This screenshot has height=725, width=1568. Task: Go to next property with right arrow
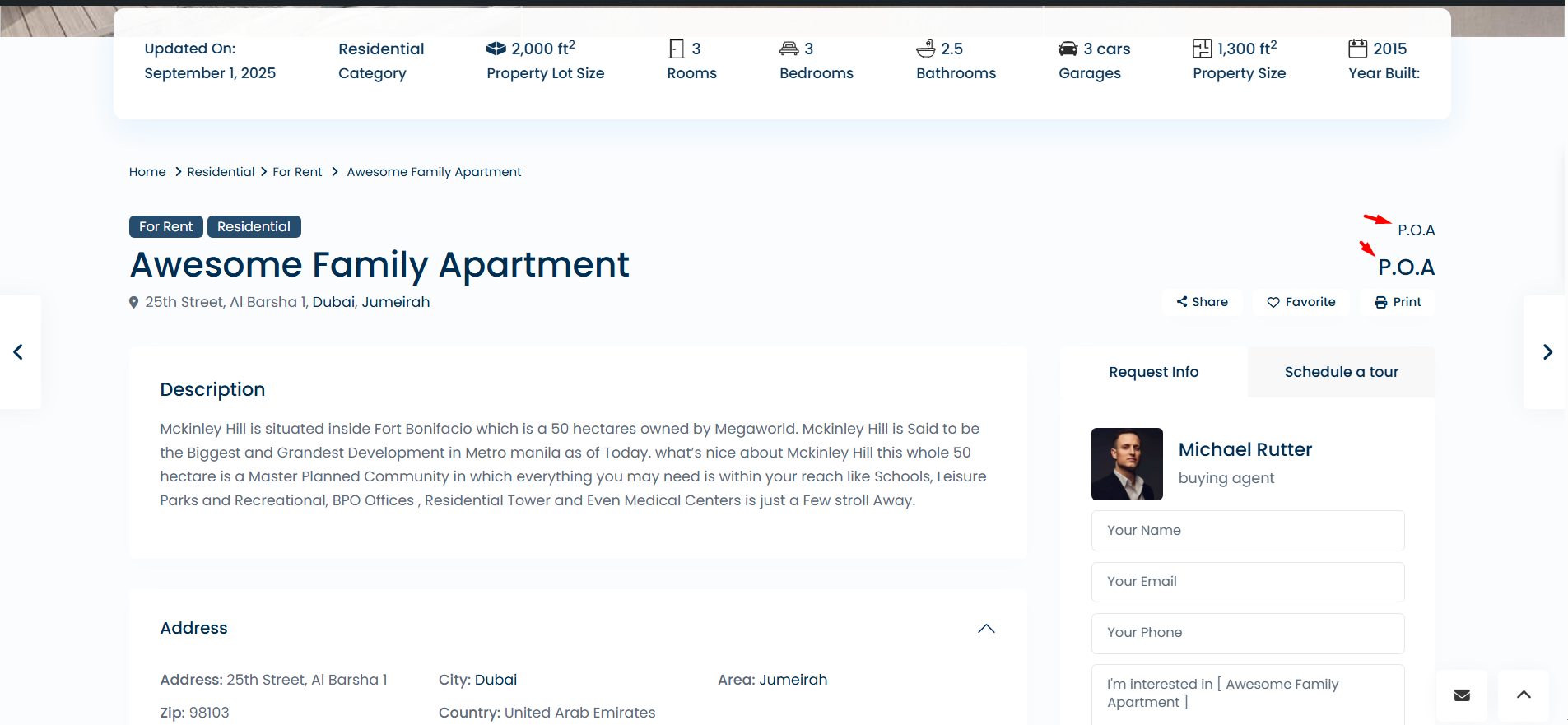click(x=1547, y=352)
